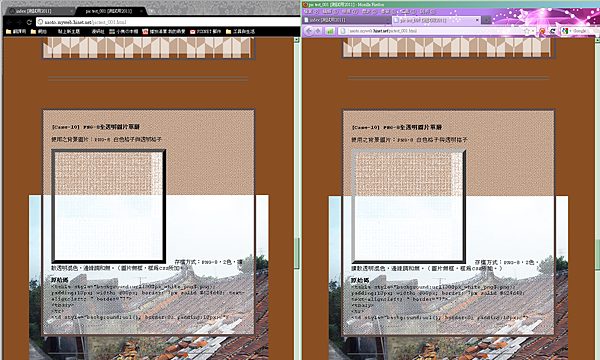Switch to the index tab in Chrome
Viewport: 600px width, 360px height.
(x=38, y=11)
